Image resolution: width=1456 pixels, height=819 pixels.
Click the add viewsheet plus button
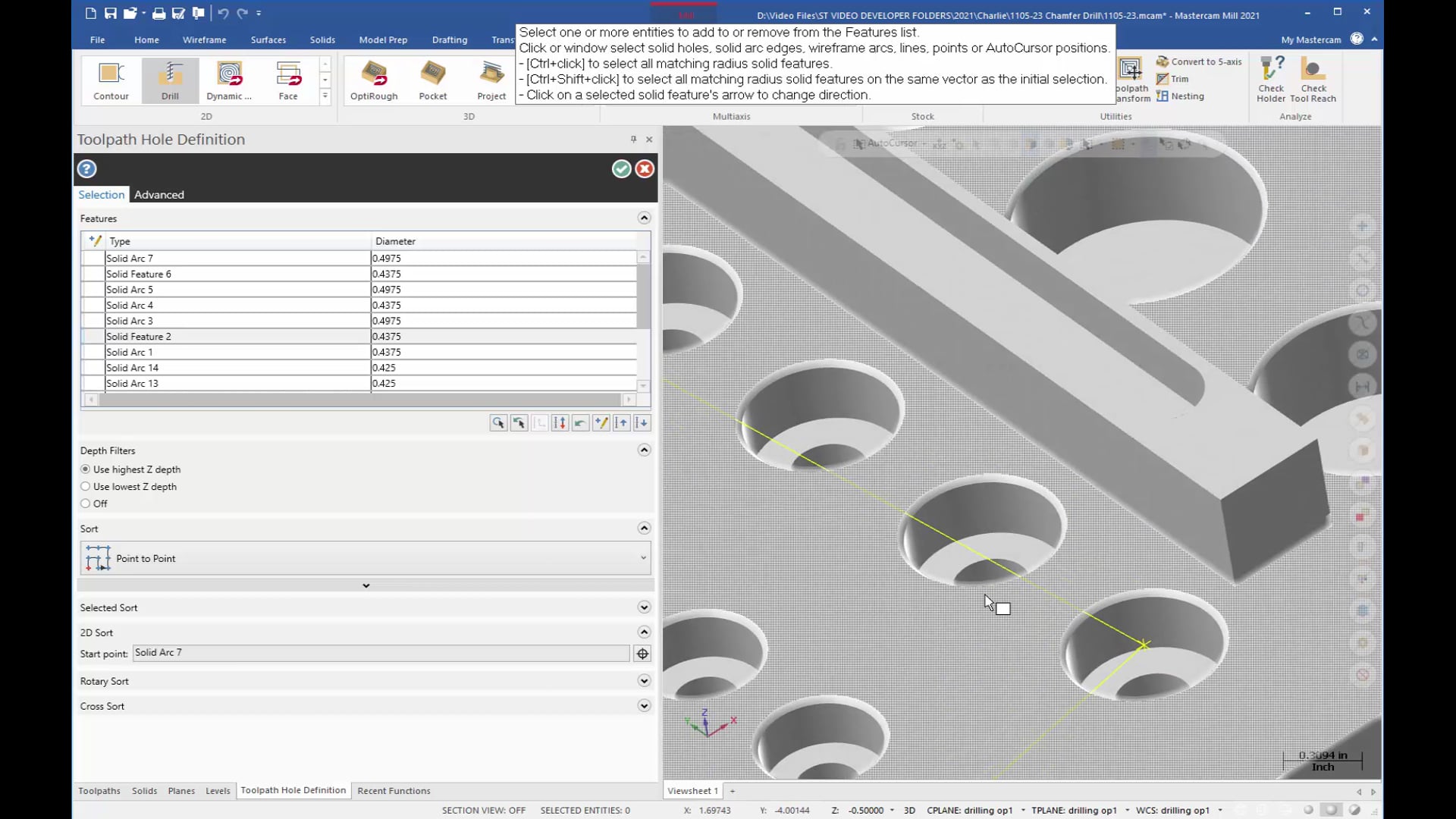tap(733, 791)
